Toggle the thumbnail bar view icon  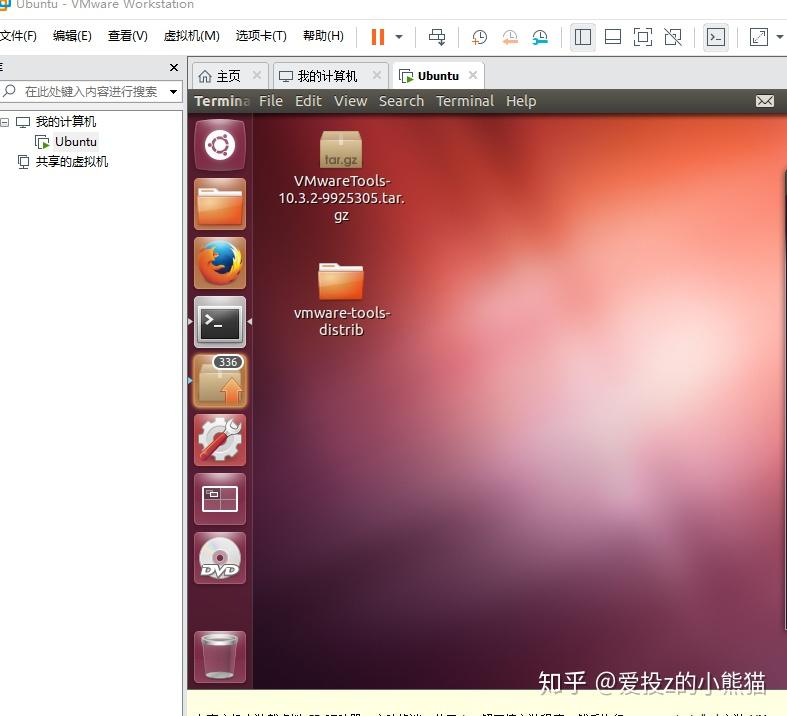[613, 37]
